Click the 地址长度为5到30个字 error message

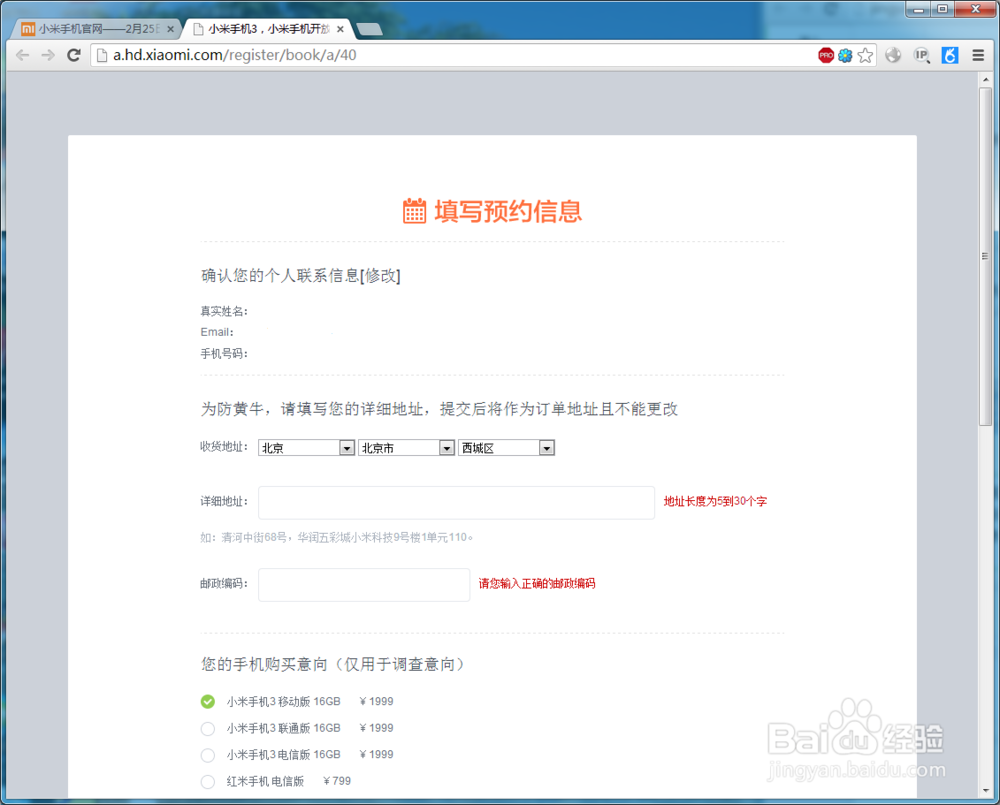715,501
